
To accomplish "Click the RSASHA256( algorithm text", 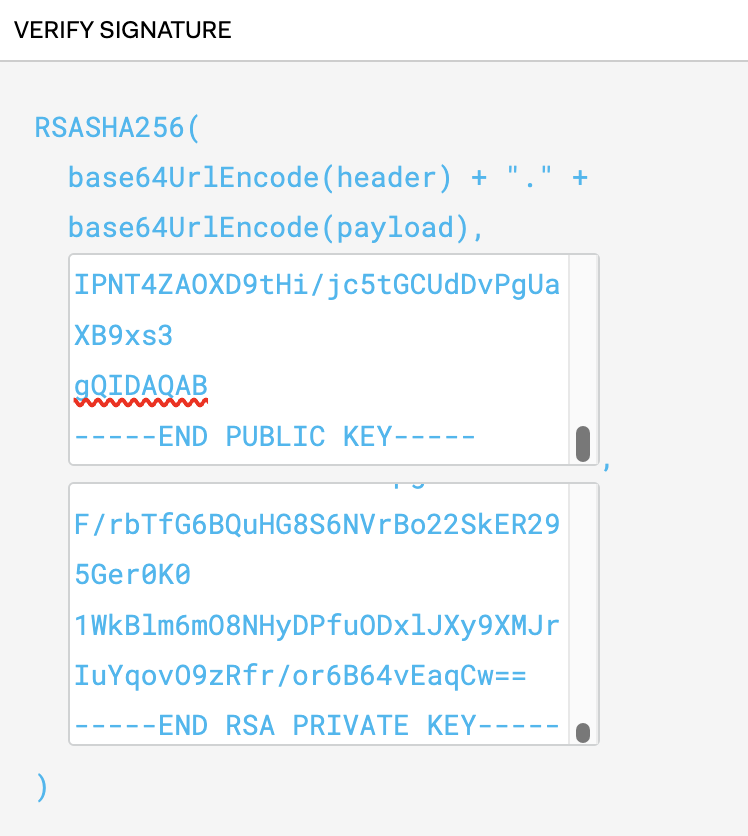I will point(118,129).
